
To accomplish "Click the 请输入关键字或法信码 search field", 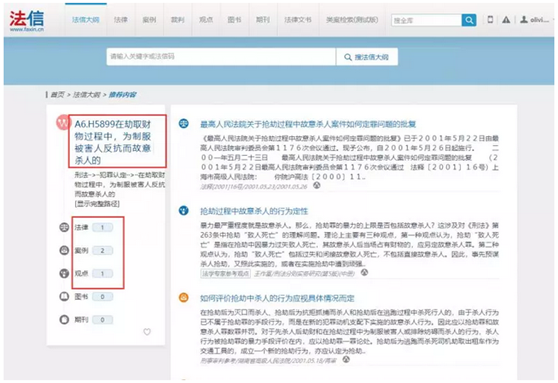I will point(221,57).
